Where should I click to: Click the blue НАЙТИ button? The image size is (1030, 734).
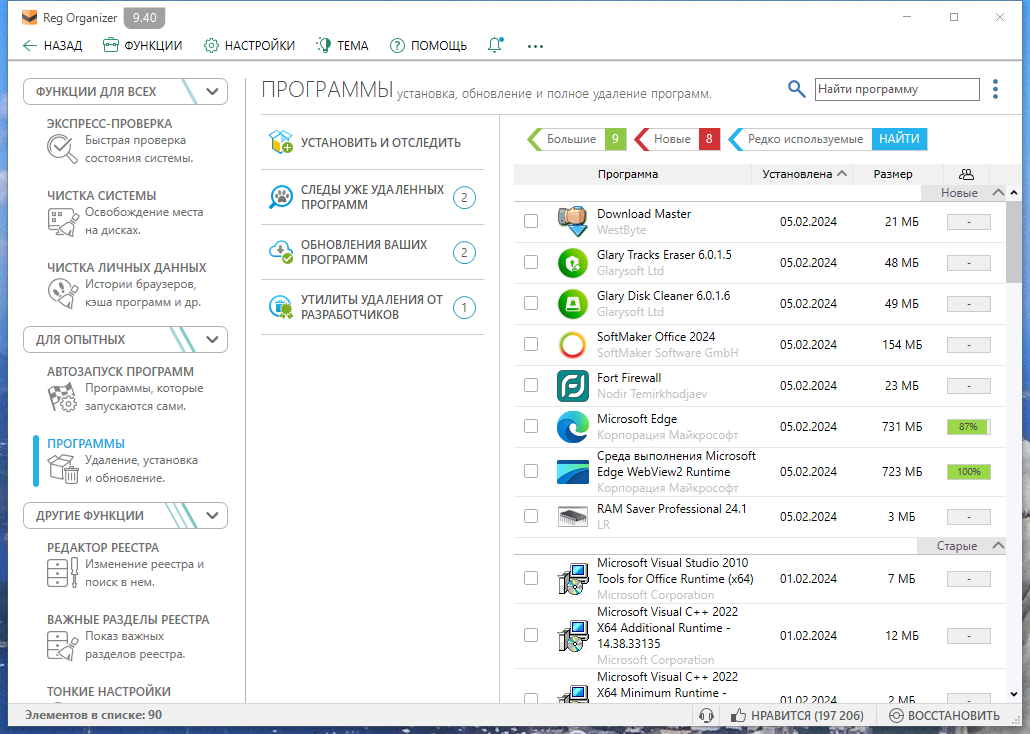pos(899,139)
